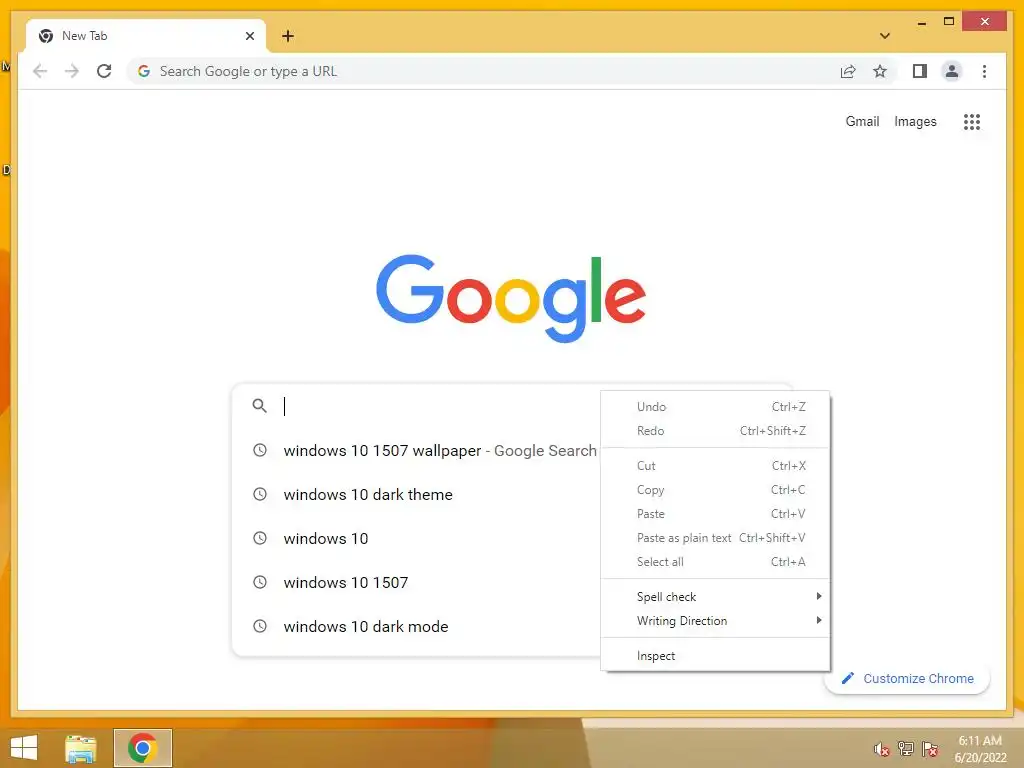Open Chrome three-dot menu
This screenshot has height=768, width=1024.
coord(984,71)
